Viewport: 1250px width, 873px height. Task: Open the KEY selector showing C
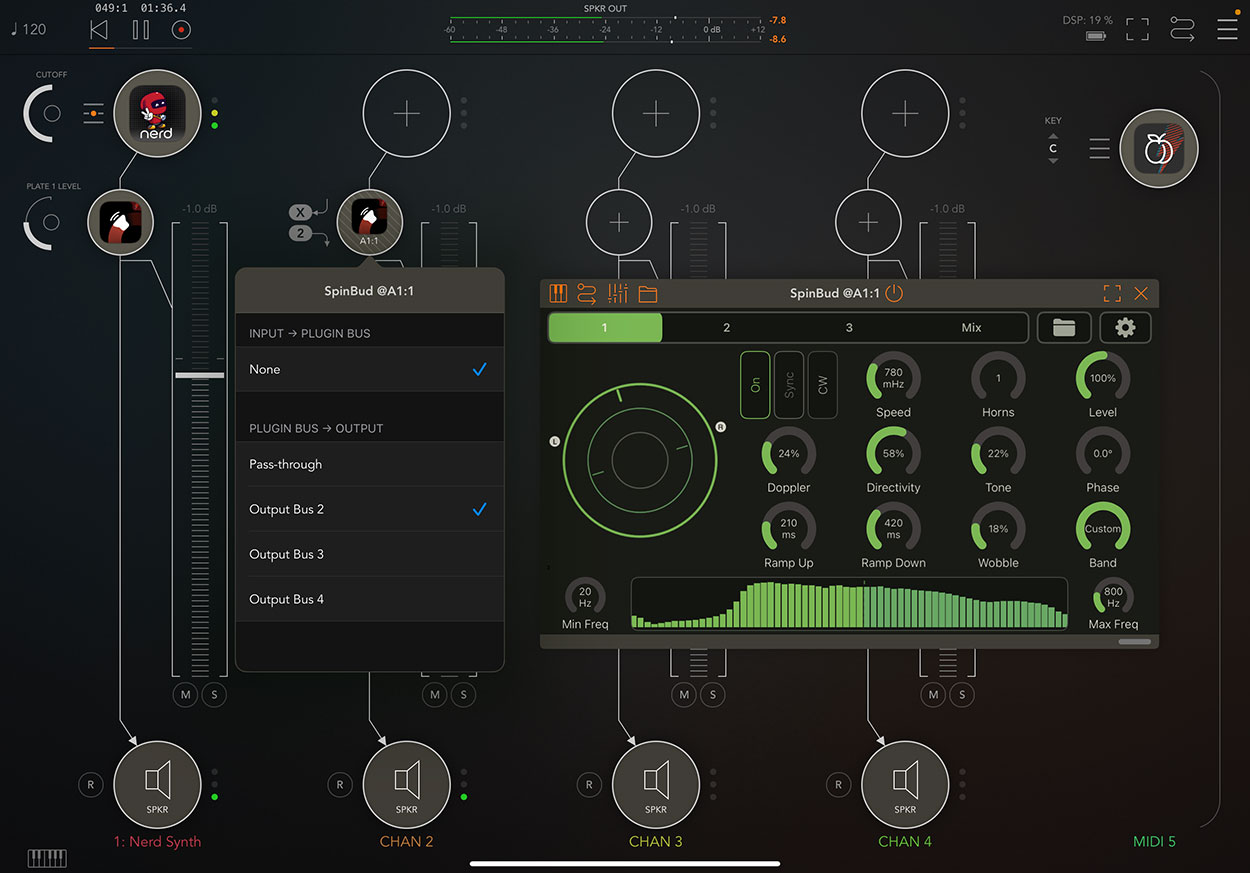point(1053,147)
